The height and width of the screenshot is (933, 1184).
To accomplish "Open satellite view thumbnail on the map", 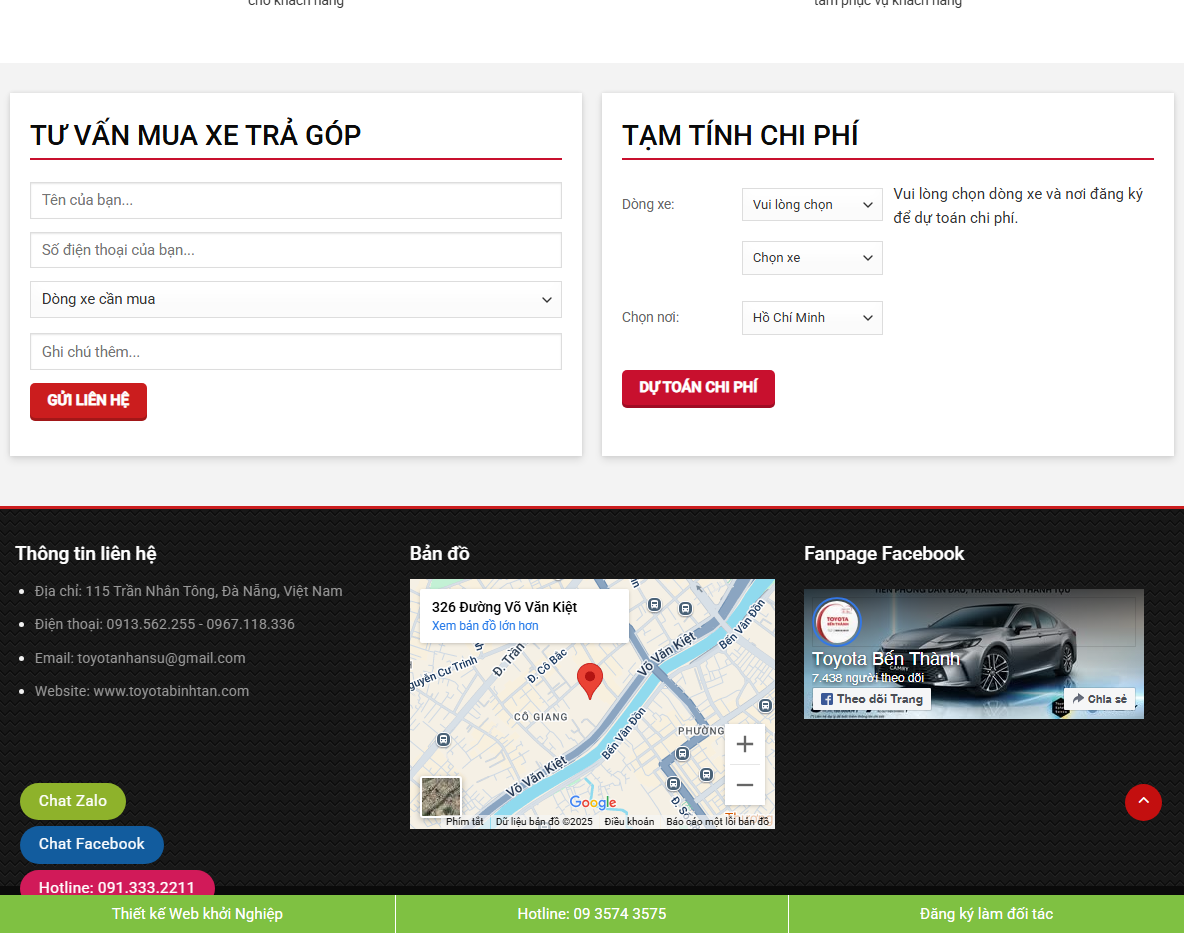I will 440,797.
